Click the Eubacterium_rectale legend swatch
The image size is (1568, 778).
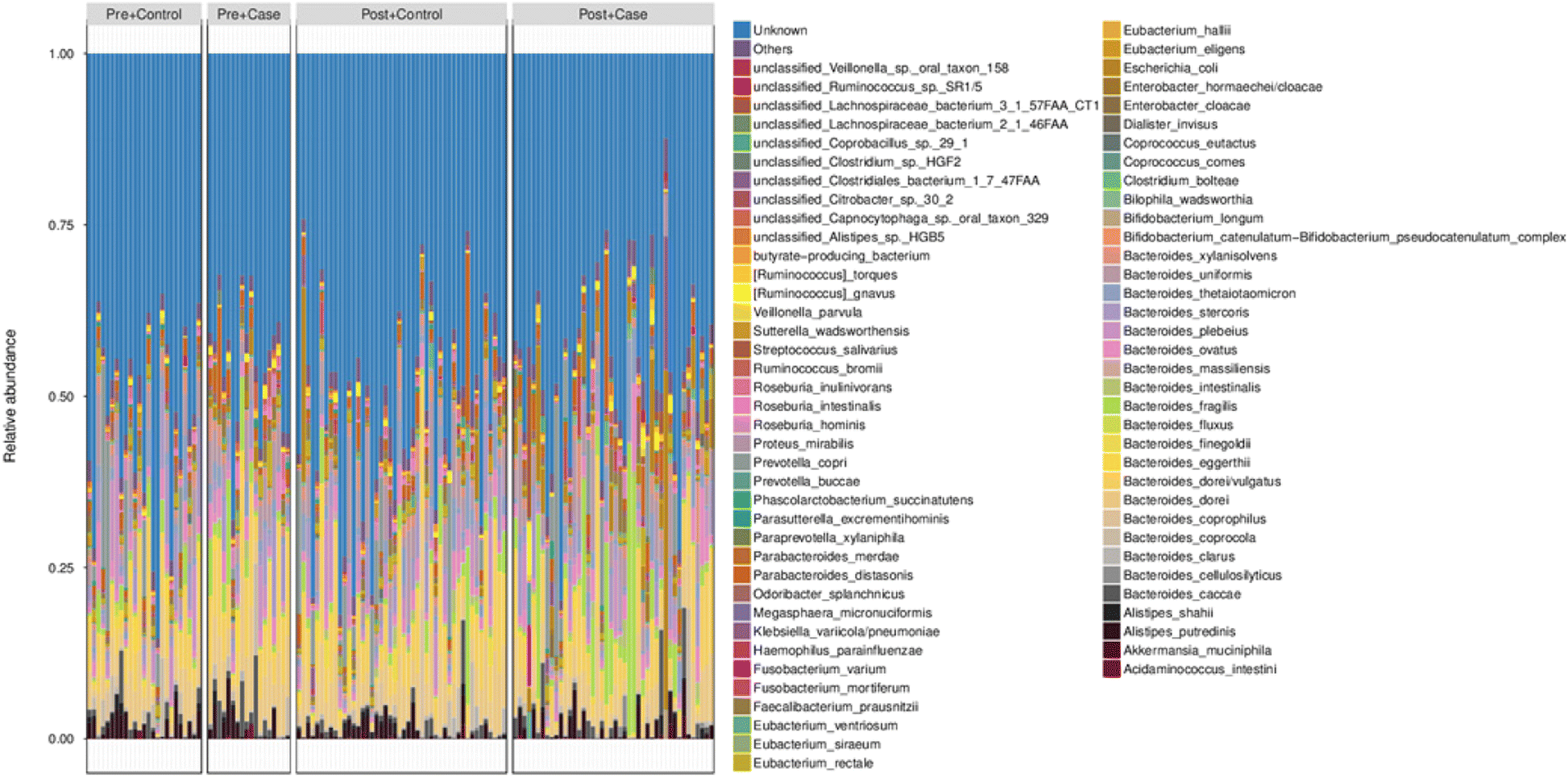pyautogui.click(x=742, y=763)
